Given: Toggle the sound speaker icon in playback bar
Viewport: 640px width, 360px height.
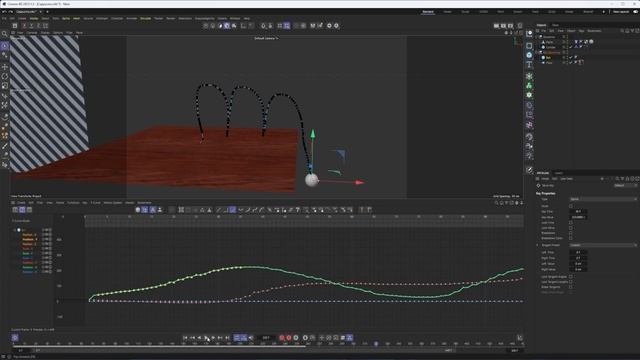Looking at the screenshot, I should point(251,338).
